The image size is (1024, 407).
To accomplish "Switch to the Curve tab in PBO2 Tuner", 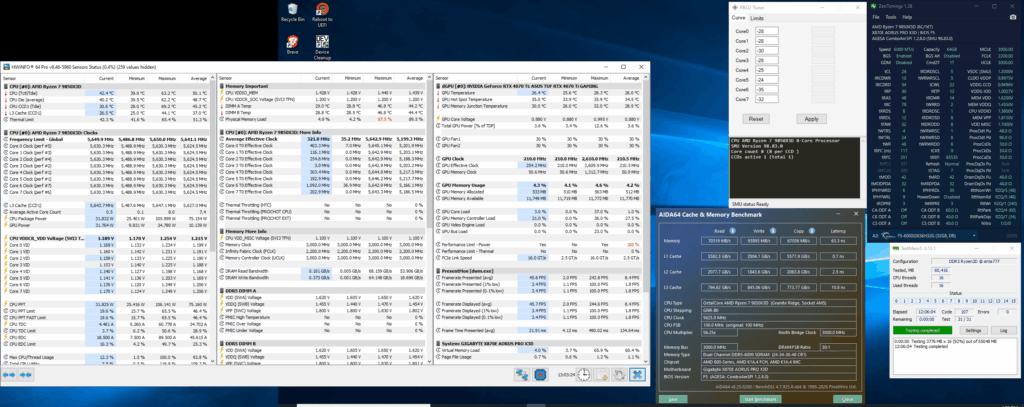I will coord(739,18).
